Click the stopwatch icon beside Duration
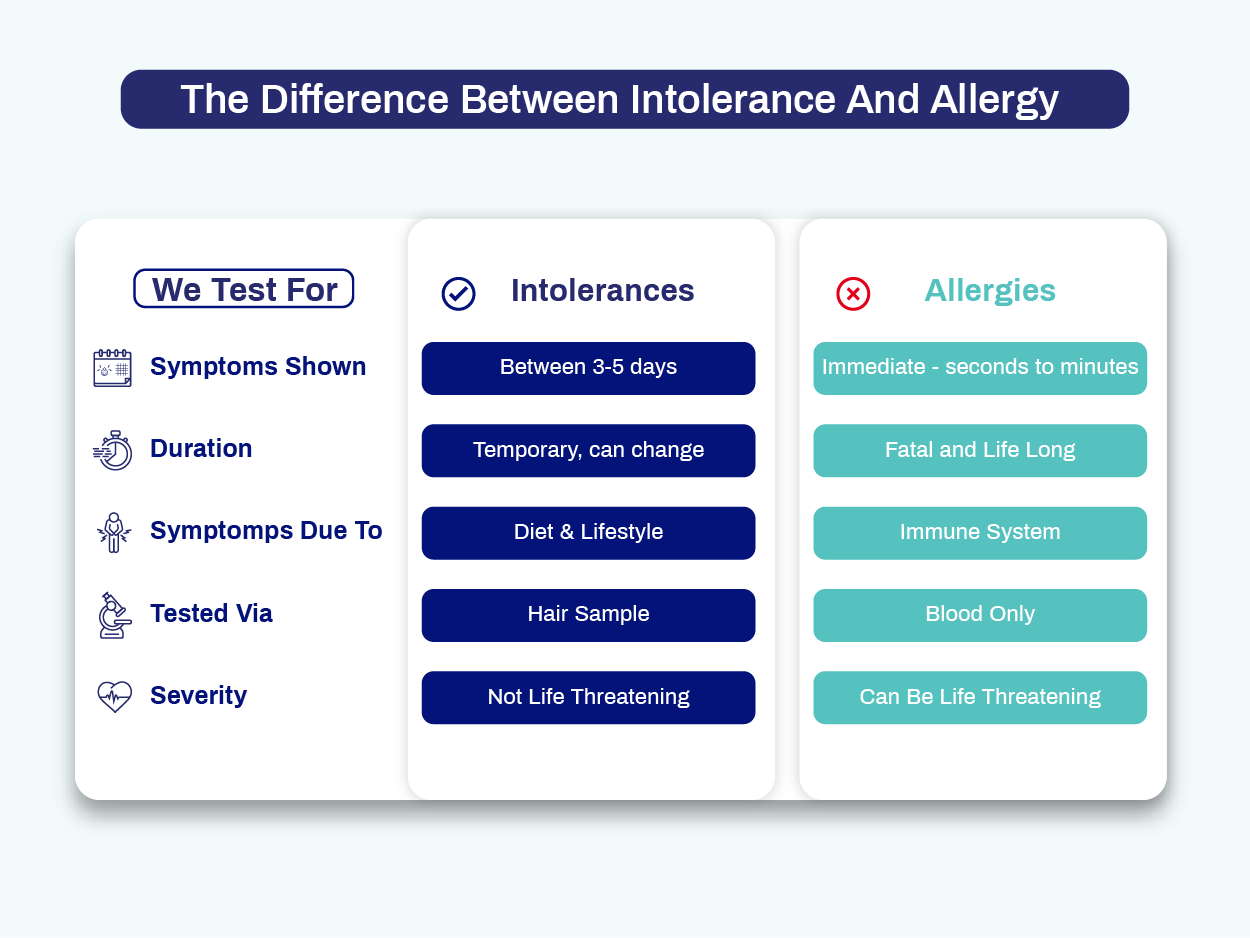This screenshot has height=938, width=1250. click(x=113, y=450)
